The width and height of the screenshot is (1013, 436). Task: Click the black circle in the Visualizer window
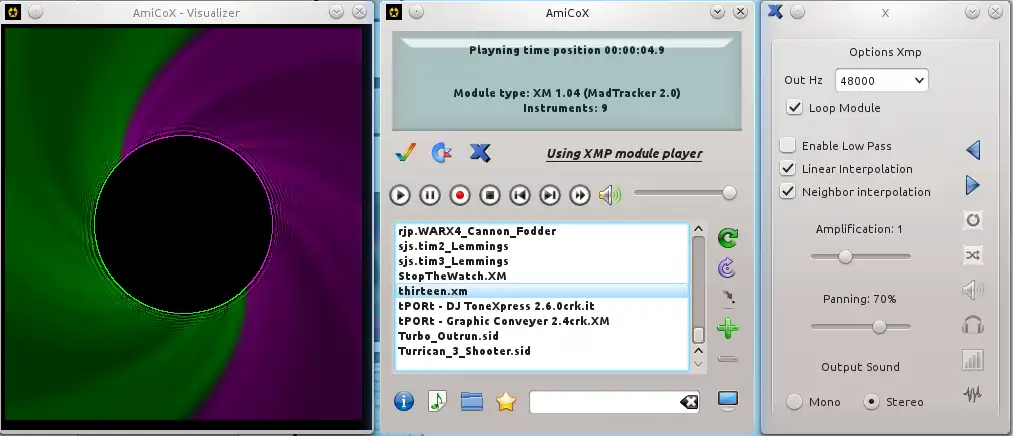[x=183, y=224]
